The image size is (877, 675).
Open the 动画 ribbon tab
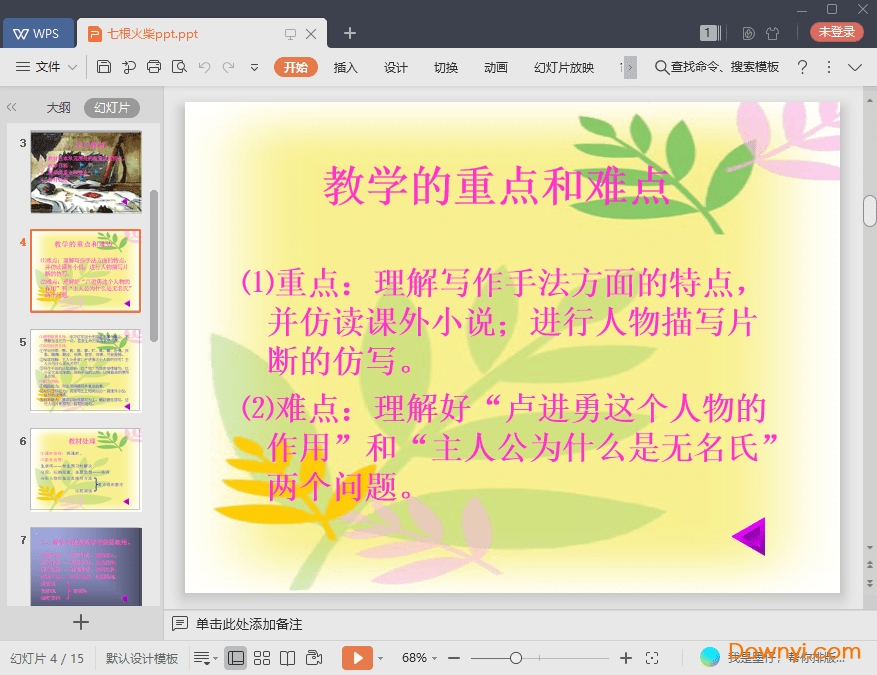coord(495,67)
